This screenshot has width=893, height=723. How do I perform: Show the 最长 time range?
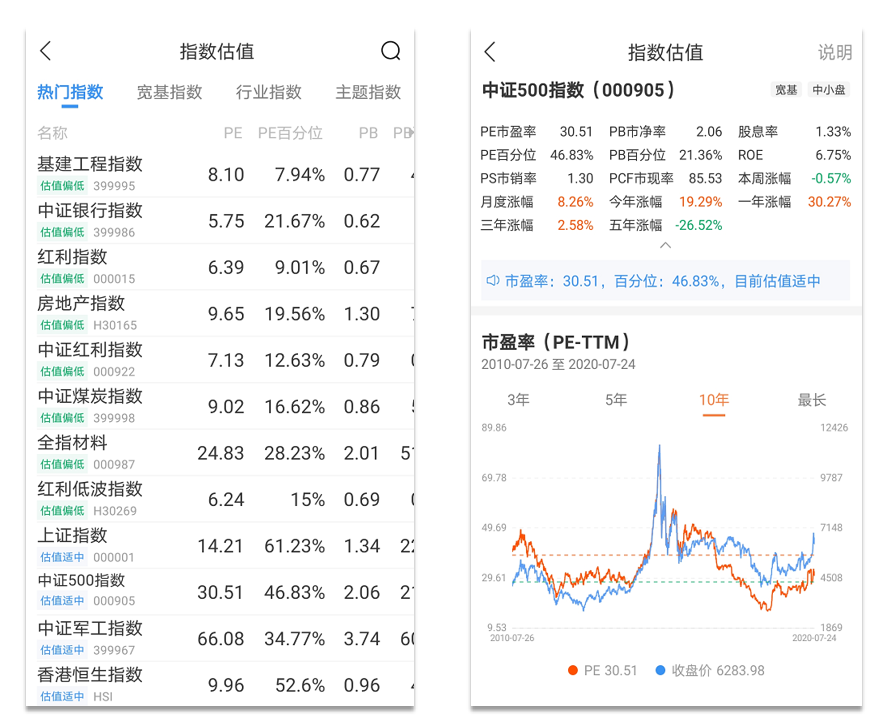[x=811, y=400]
